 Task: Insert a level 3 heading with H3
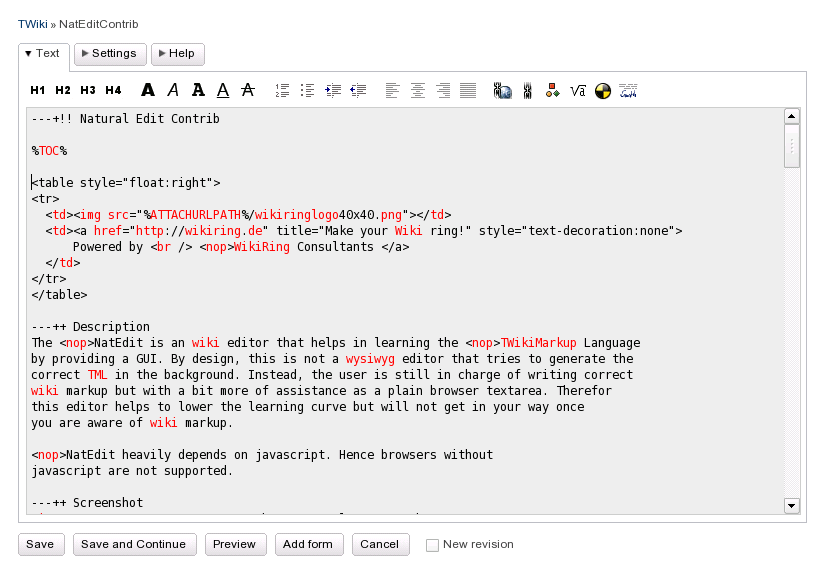click(x=88, y=90)
